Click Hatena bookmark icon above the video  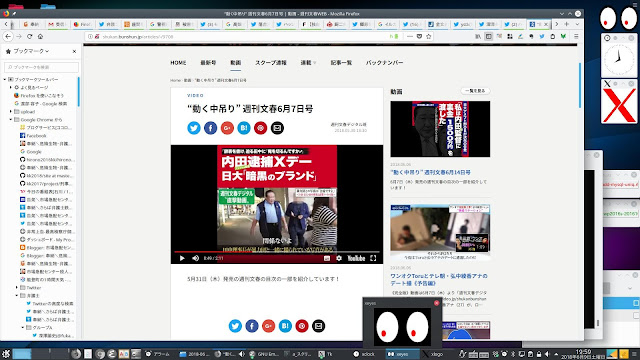[244, 128]
